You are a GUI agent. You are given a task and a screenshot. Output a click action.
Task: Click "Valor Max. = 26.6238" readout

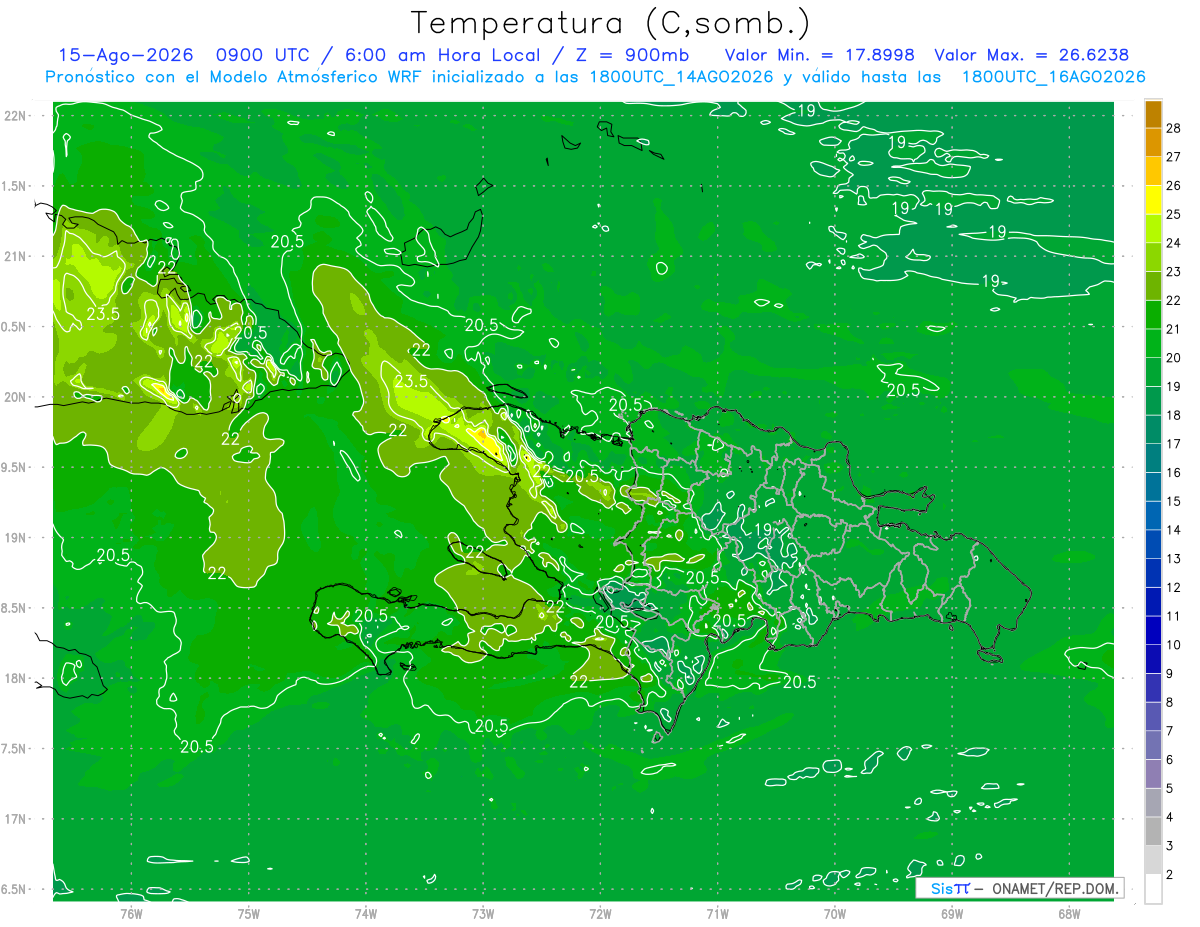click(x=1032, y=56)
